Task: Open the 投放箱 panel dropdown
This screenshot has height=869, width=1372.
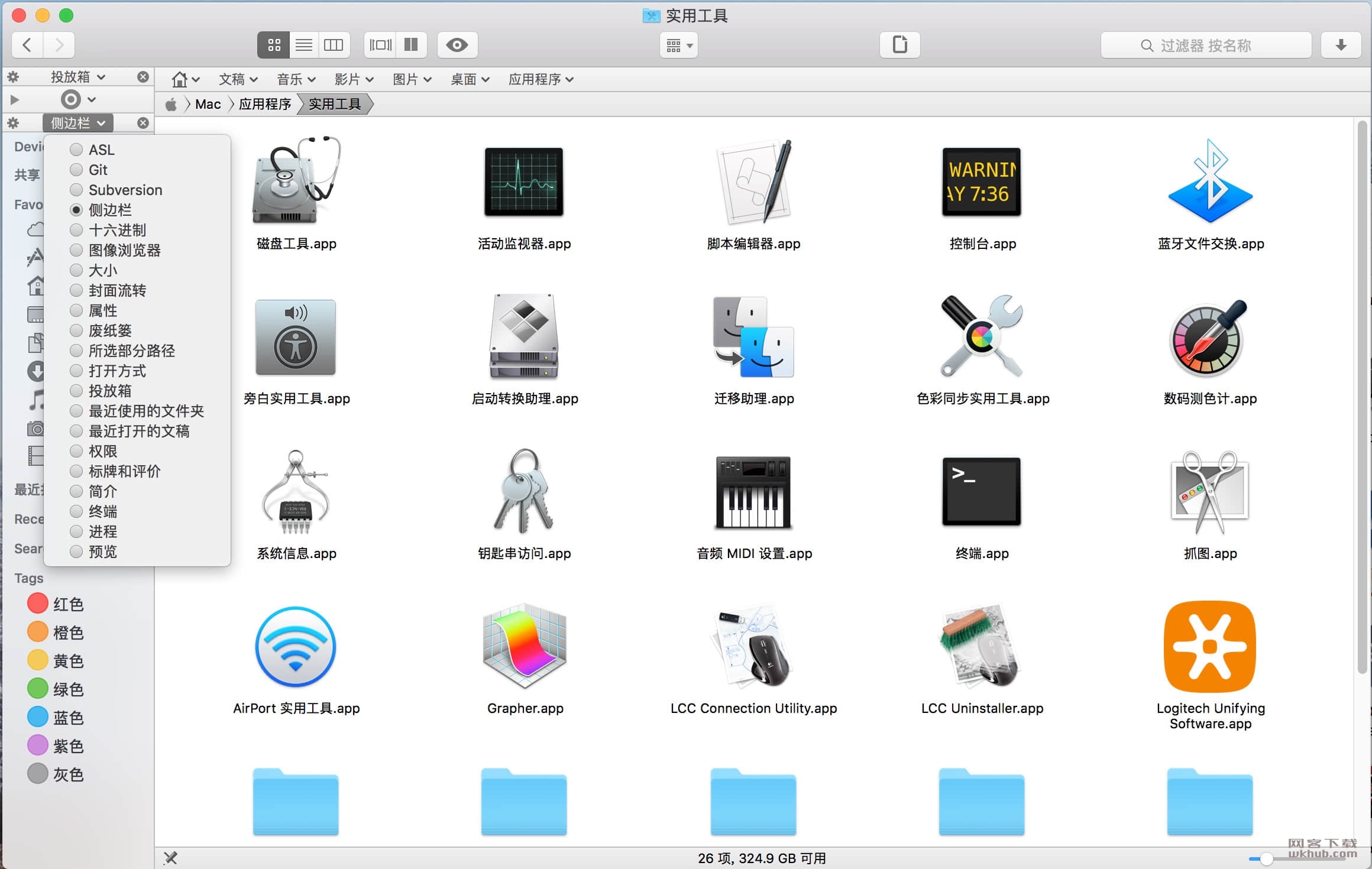Action: 78,77
